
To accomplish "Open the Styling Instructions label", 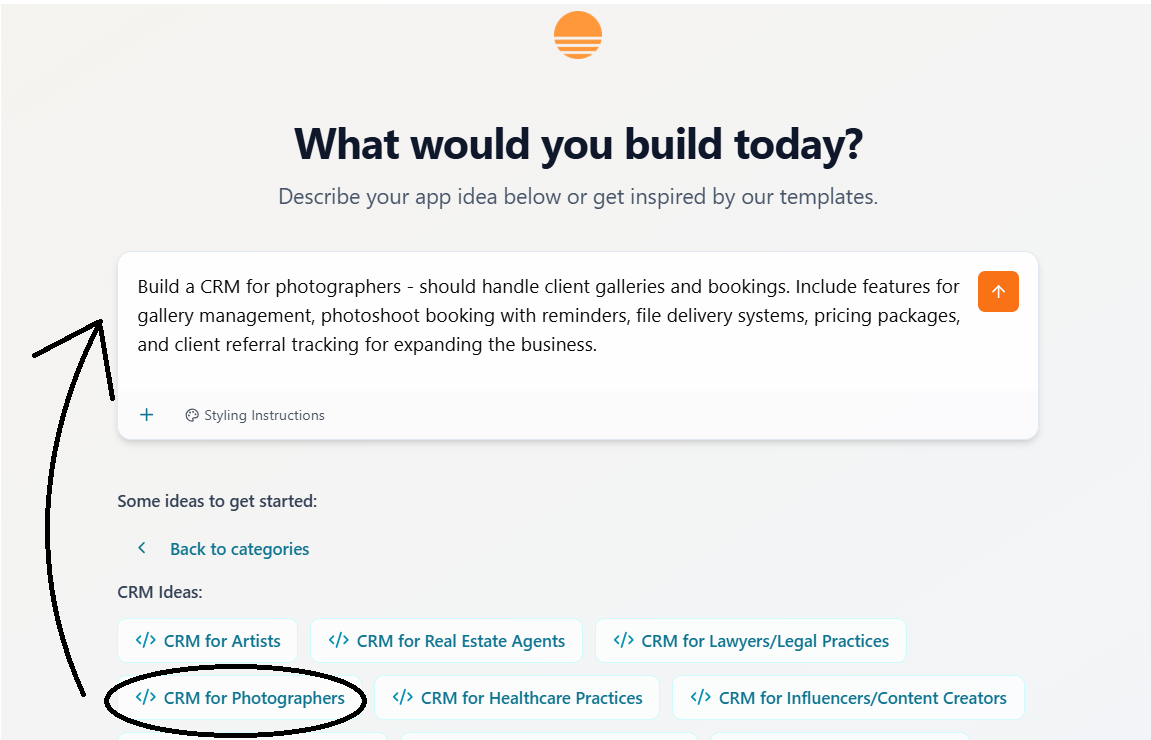I will click(x=264, y=415).
